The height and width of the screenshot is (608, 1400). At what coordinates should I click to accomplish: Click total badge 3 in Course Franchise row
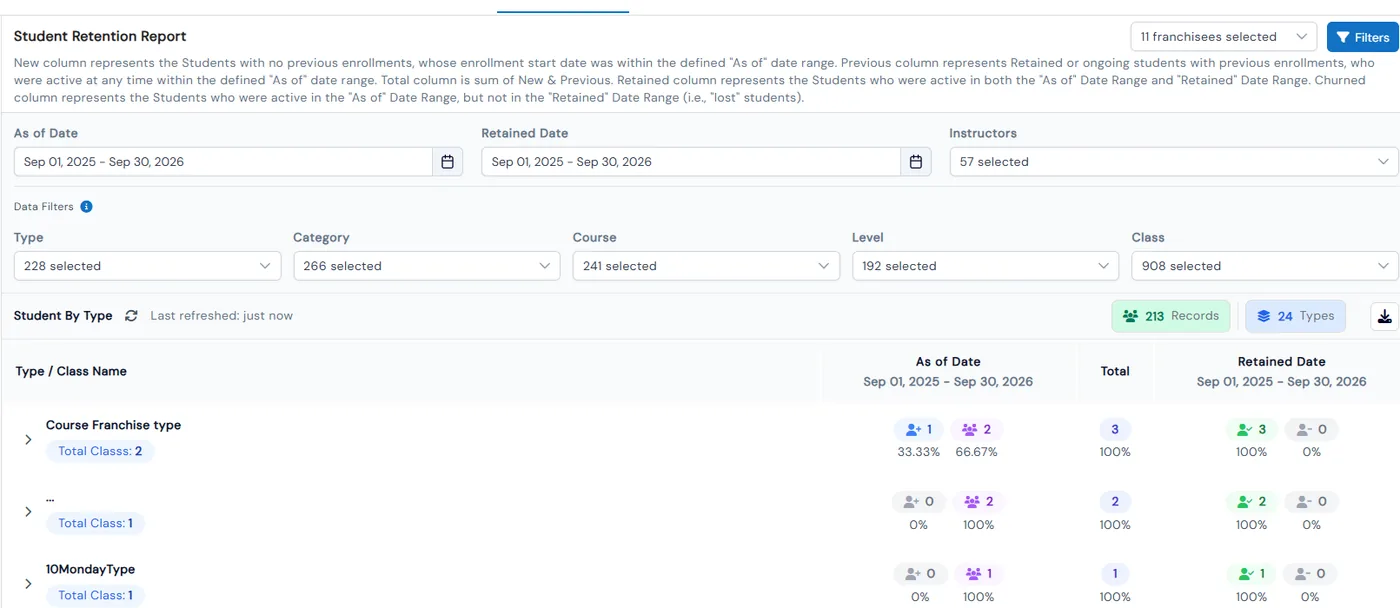pos(1115,430)
